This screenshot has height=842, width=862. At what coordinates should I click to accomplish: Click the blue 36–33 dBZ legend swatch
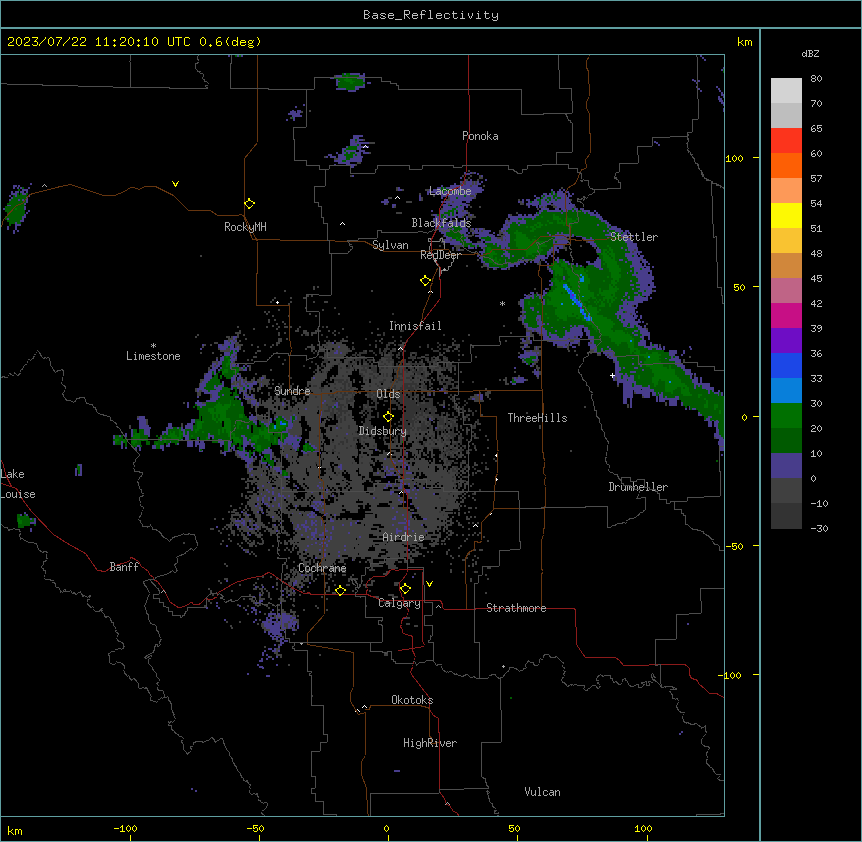tap(786, 365)
